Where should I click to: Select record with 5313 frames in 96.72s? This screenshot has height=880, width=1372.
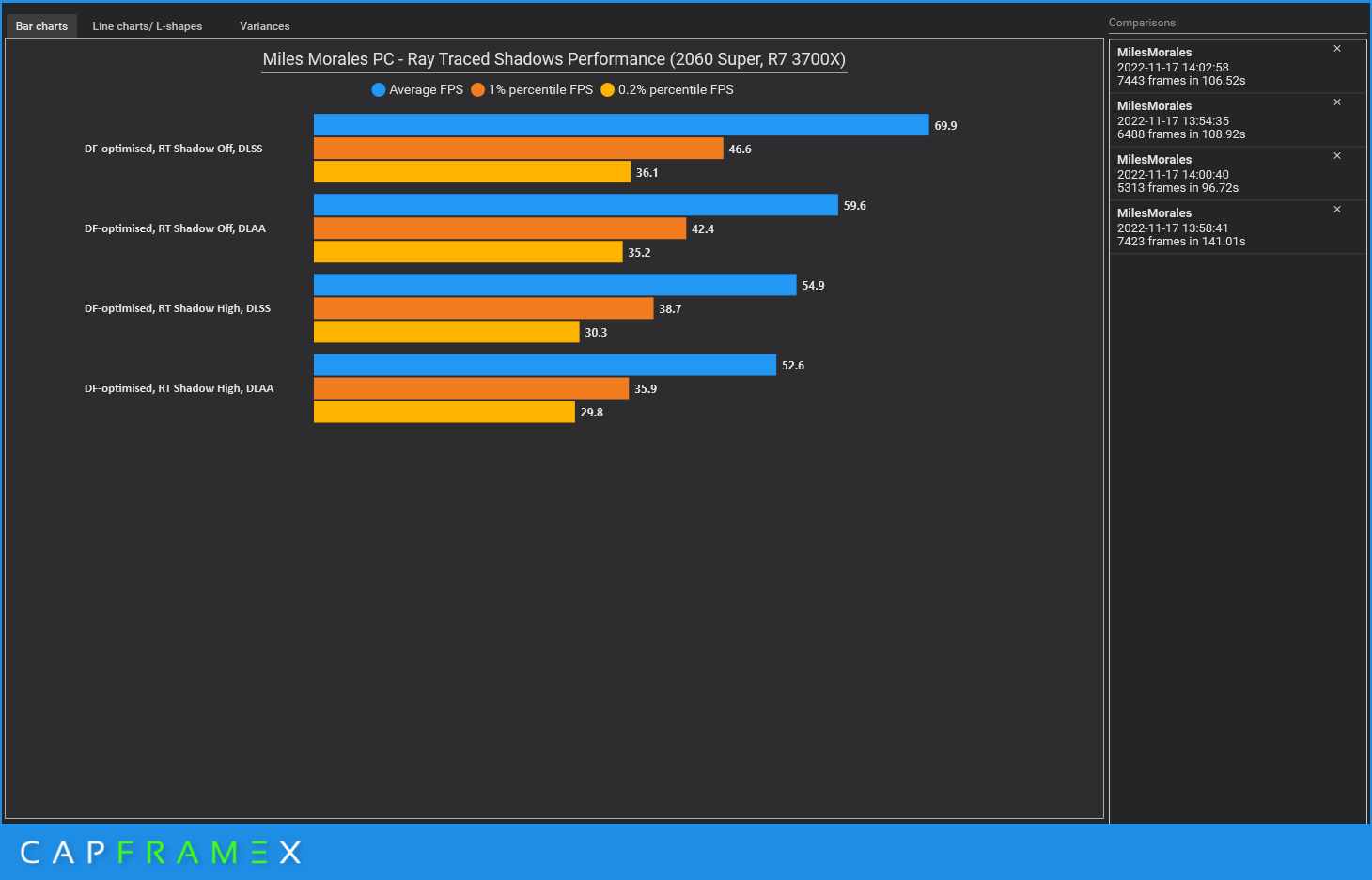click(1238, 174)
